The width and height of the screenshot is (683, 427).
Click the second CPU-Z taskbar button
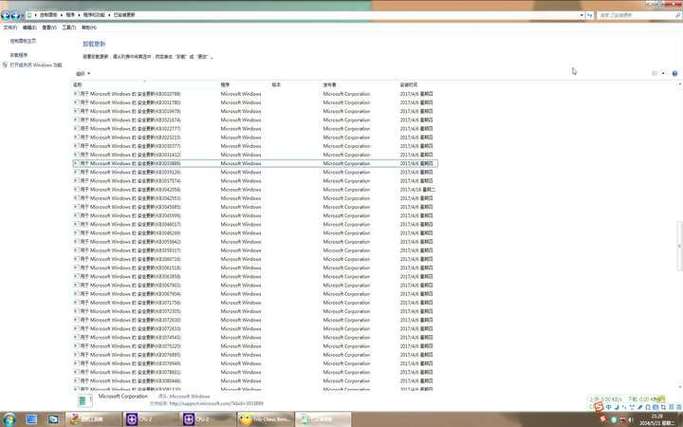point(206,420)
